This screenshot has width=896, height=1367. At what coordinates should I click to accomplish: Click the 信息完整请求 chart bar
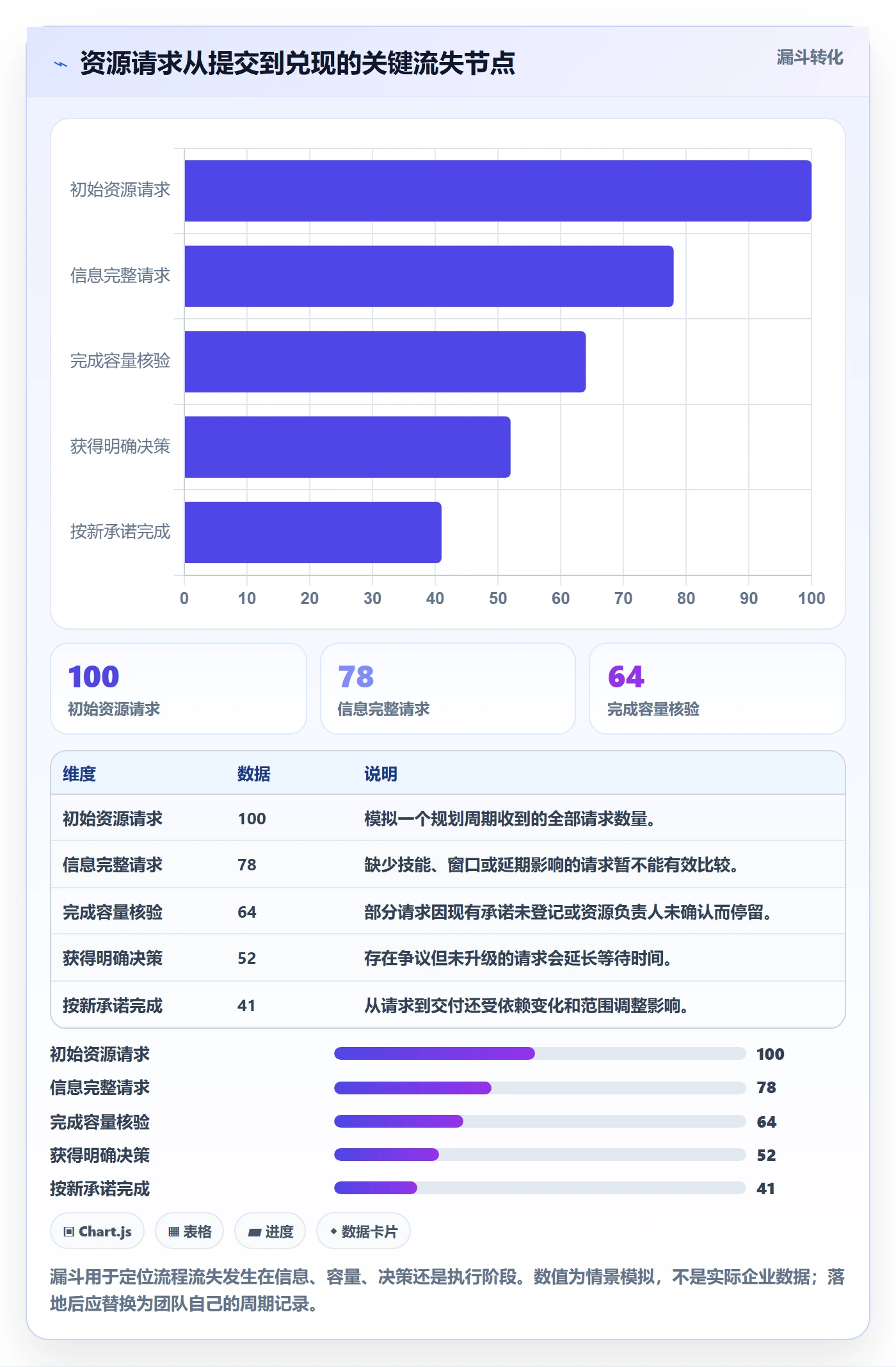429,276
